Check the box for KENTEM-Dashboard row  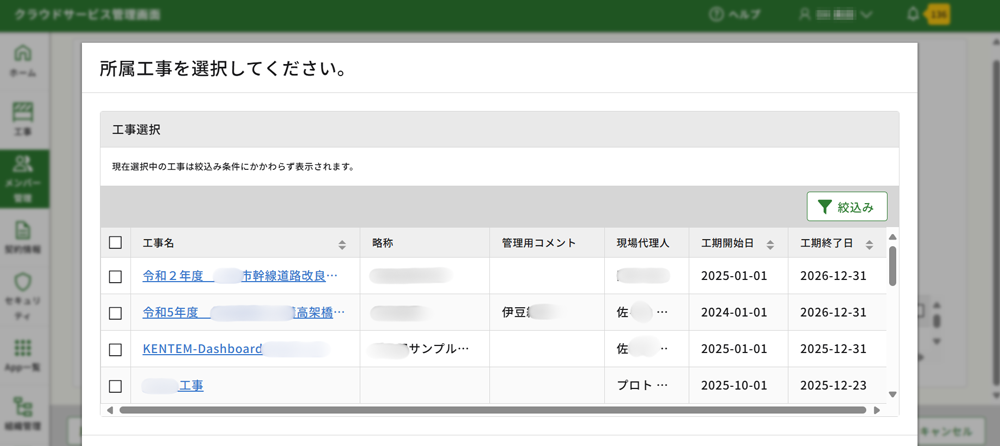point(115,350)
